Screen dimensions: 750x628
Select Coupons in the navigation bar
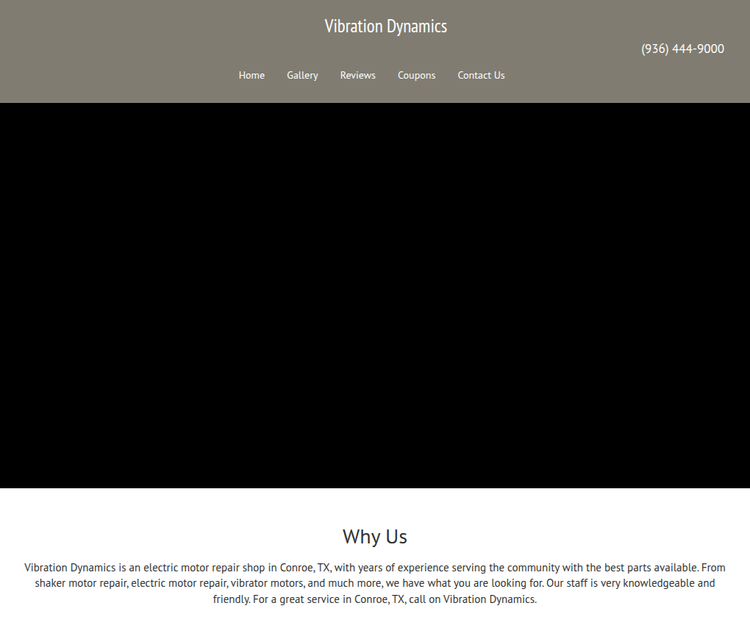pos(416,75)
